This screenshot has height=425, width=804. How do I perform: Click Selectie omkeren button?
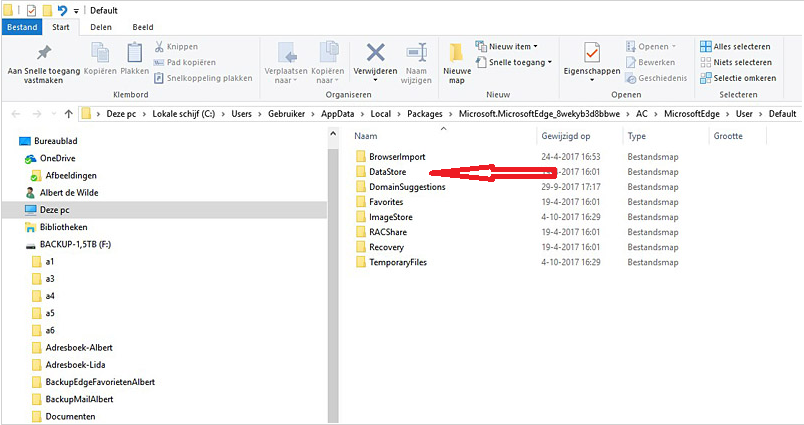tap(738, 77)
